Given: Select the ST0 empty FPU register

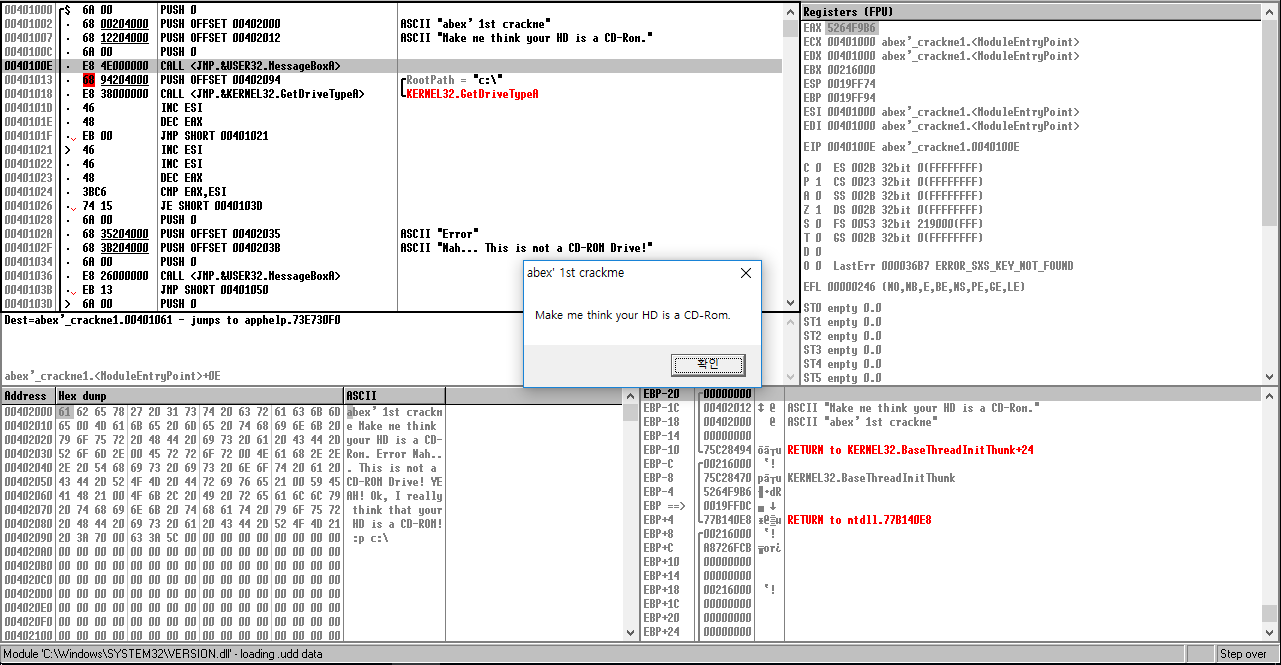Looking at the screenshot, I should click(x=842, y=308).
